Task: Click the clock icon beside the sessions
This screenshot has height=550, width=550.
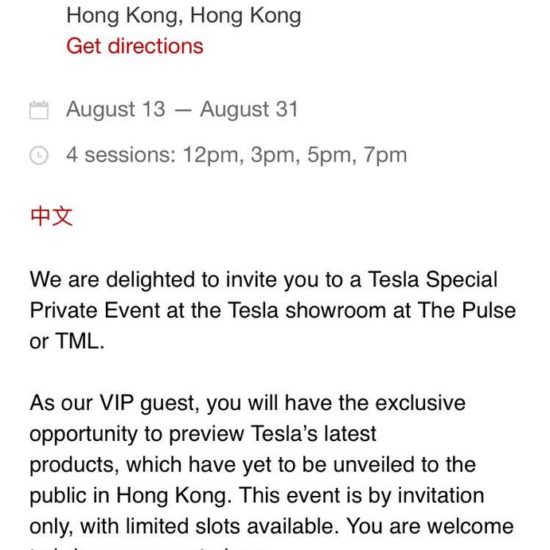Action: 39,155
